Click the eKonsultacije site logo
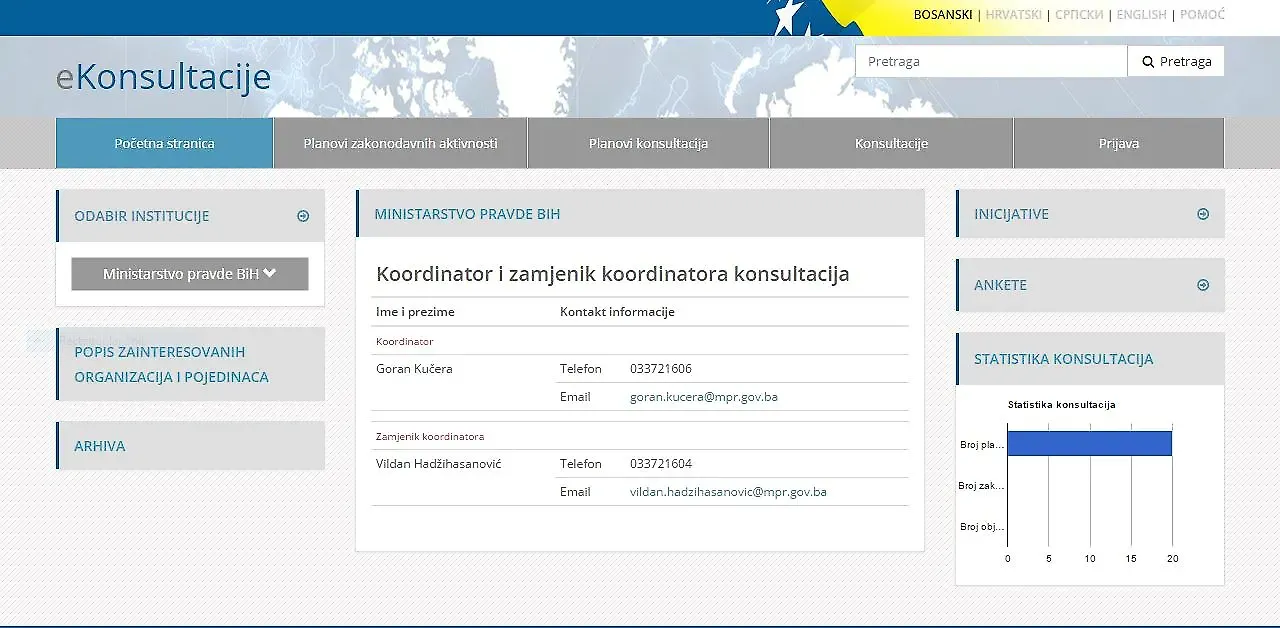The height and width of the screenshot is (628, 1280). pyautogui.click(x=163, y=77)
